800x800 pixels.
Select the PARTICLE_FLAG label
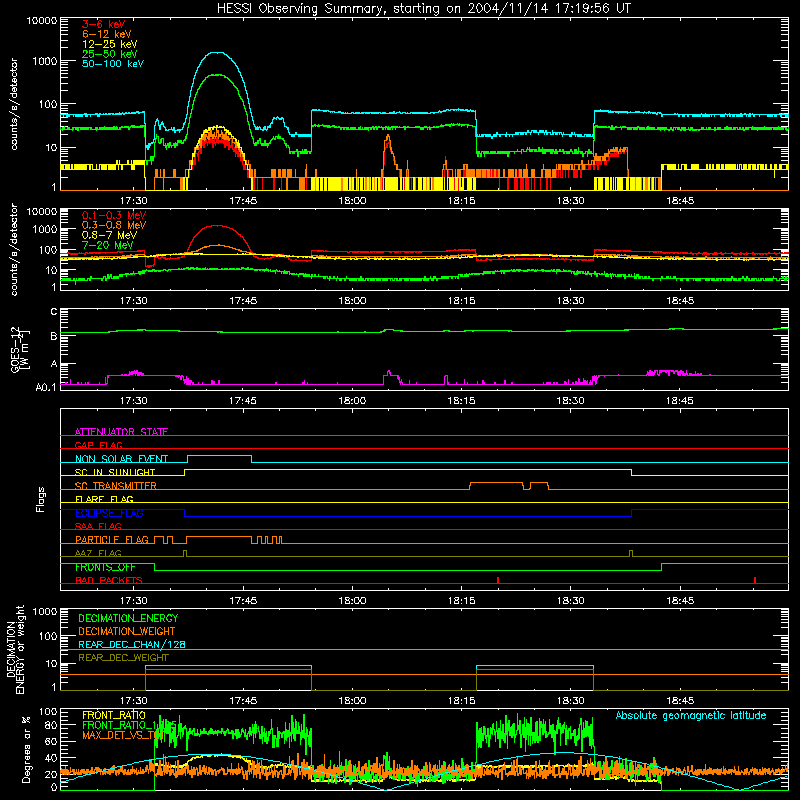point(112,539)
